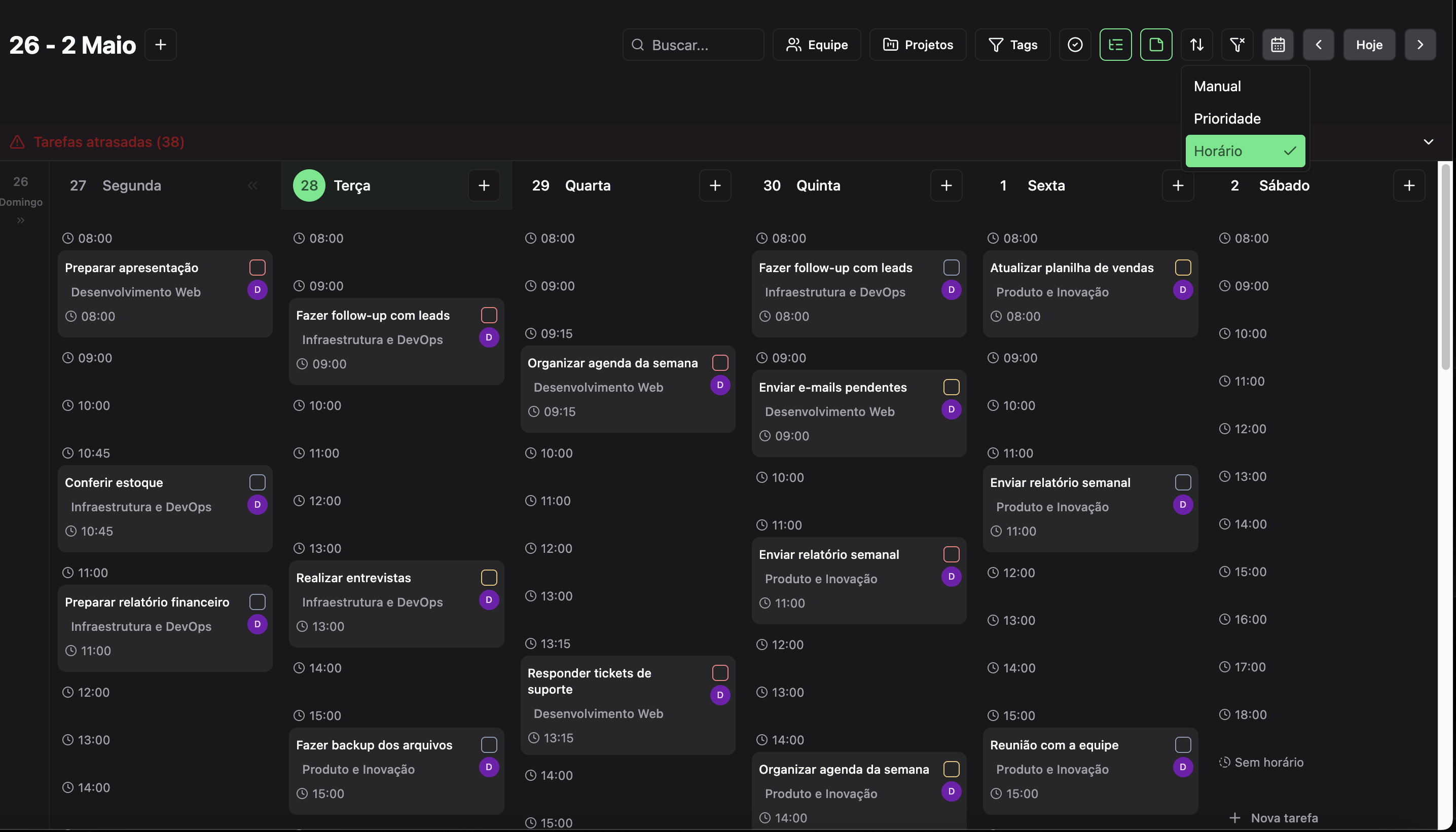This screenshot has width=1456, height=832.
Task: Expand the Domingo 26 column
Action: (x=21, y=220)
